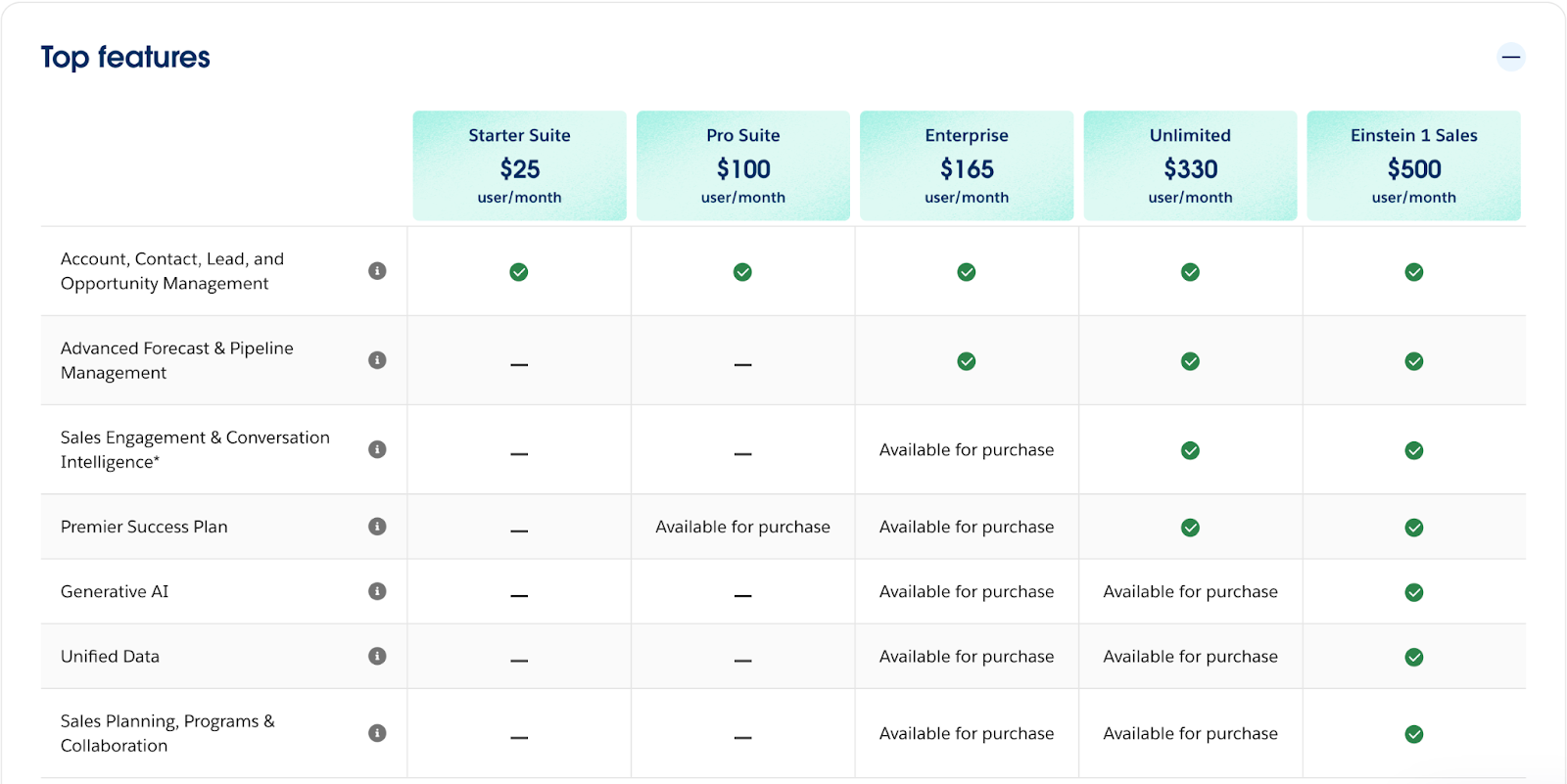Click Einstein 1 Sales checkmark for Sales Engagement

click(x=1414, y=450)
